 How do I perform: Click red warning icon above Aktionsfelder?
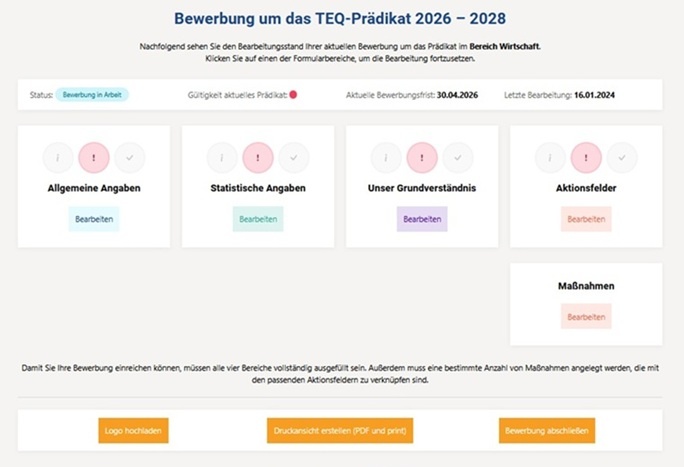point(586,157)
